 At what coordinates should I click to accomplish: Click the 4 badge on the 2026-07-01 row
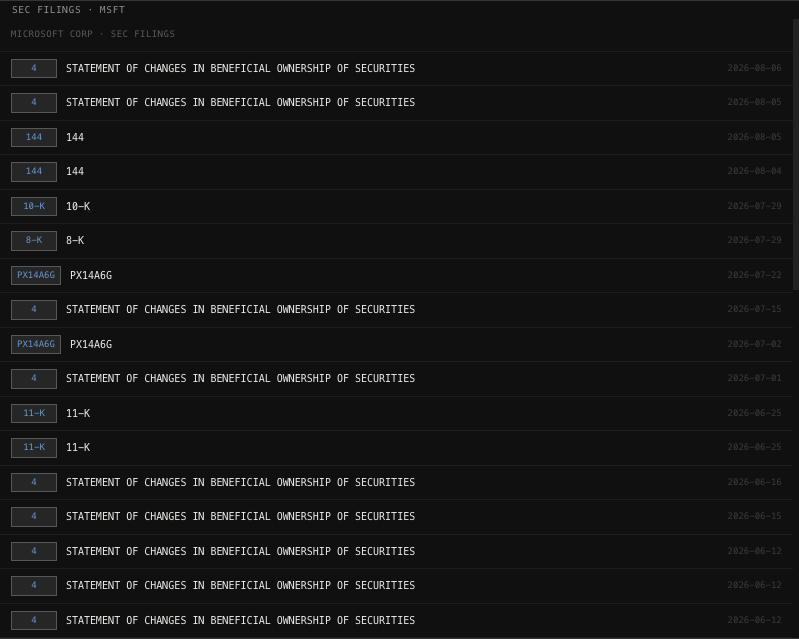[34, 378]
